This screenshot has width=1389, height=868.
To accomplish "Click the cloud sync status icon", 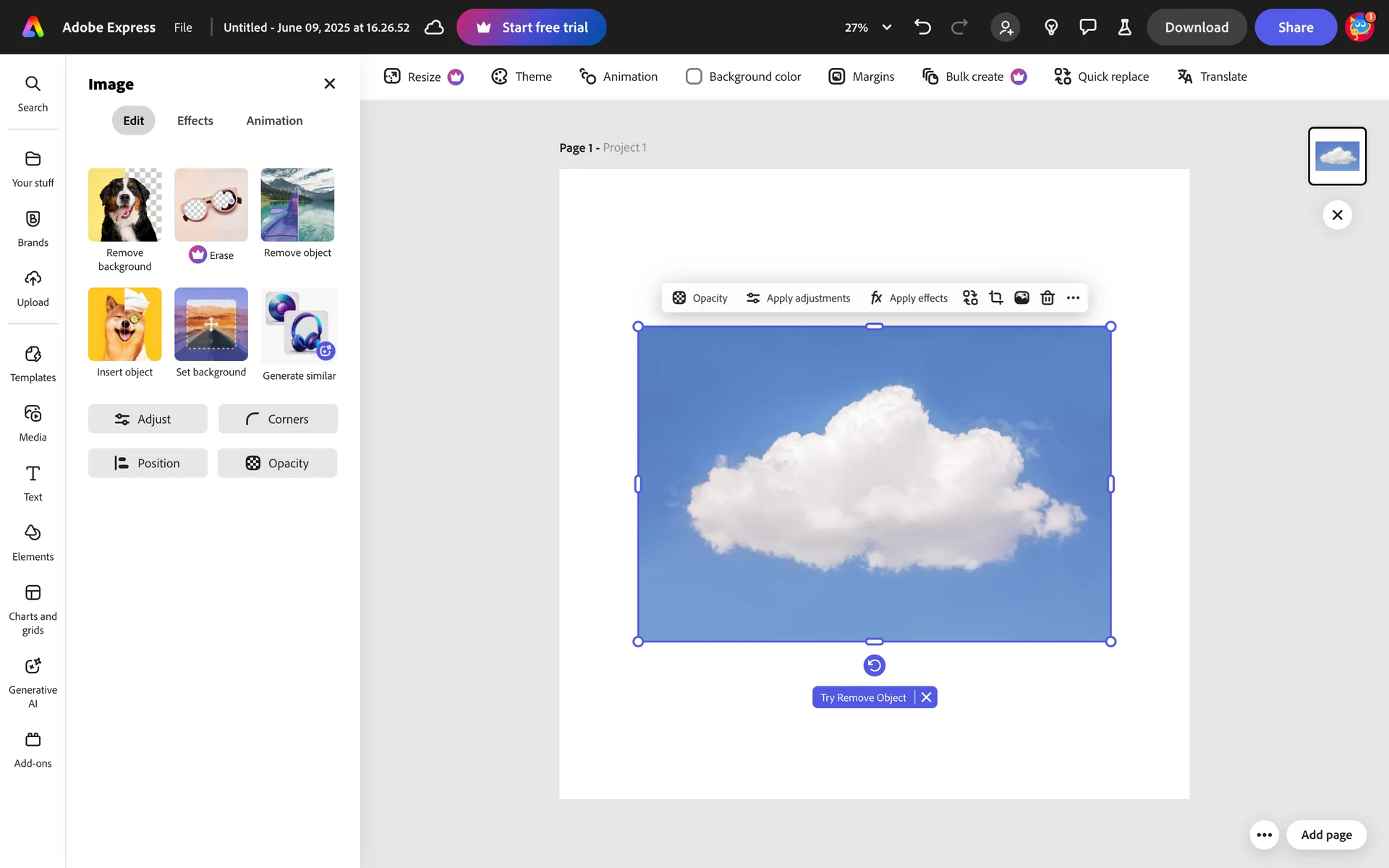I will pos(434,27).
